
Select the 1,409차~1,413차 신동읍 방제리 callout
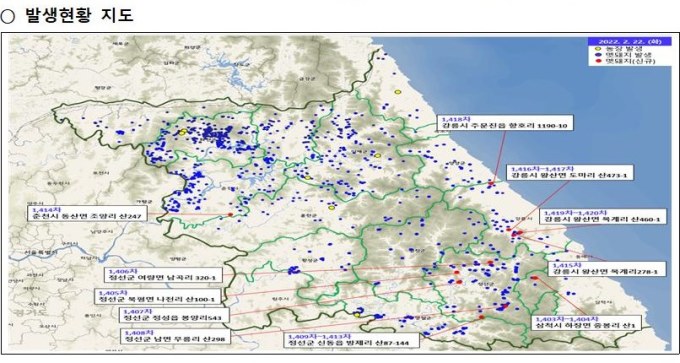(x=352, y=340)
